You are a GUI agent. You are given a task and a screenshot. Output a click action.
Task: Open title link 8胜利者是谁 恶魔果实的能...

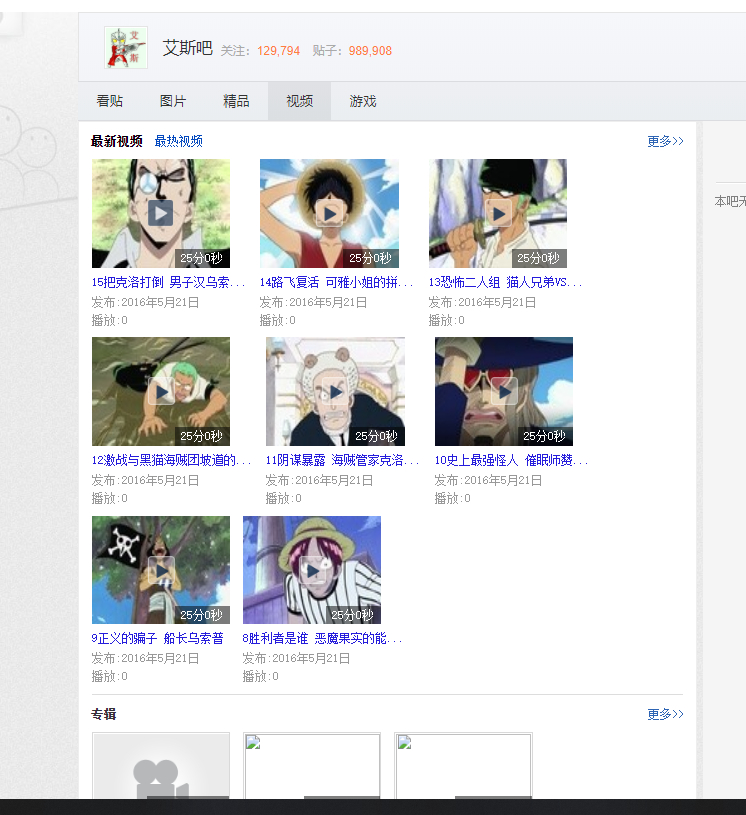click(x=322, y=638)
